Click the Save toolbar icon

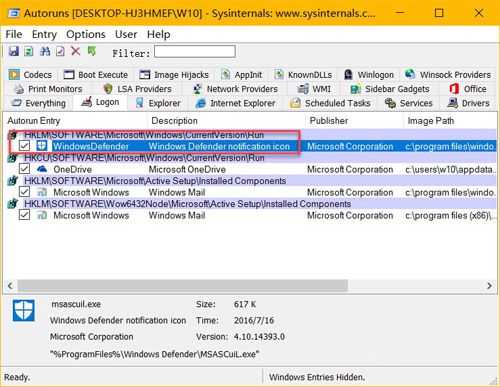[14, 51]
